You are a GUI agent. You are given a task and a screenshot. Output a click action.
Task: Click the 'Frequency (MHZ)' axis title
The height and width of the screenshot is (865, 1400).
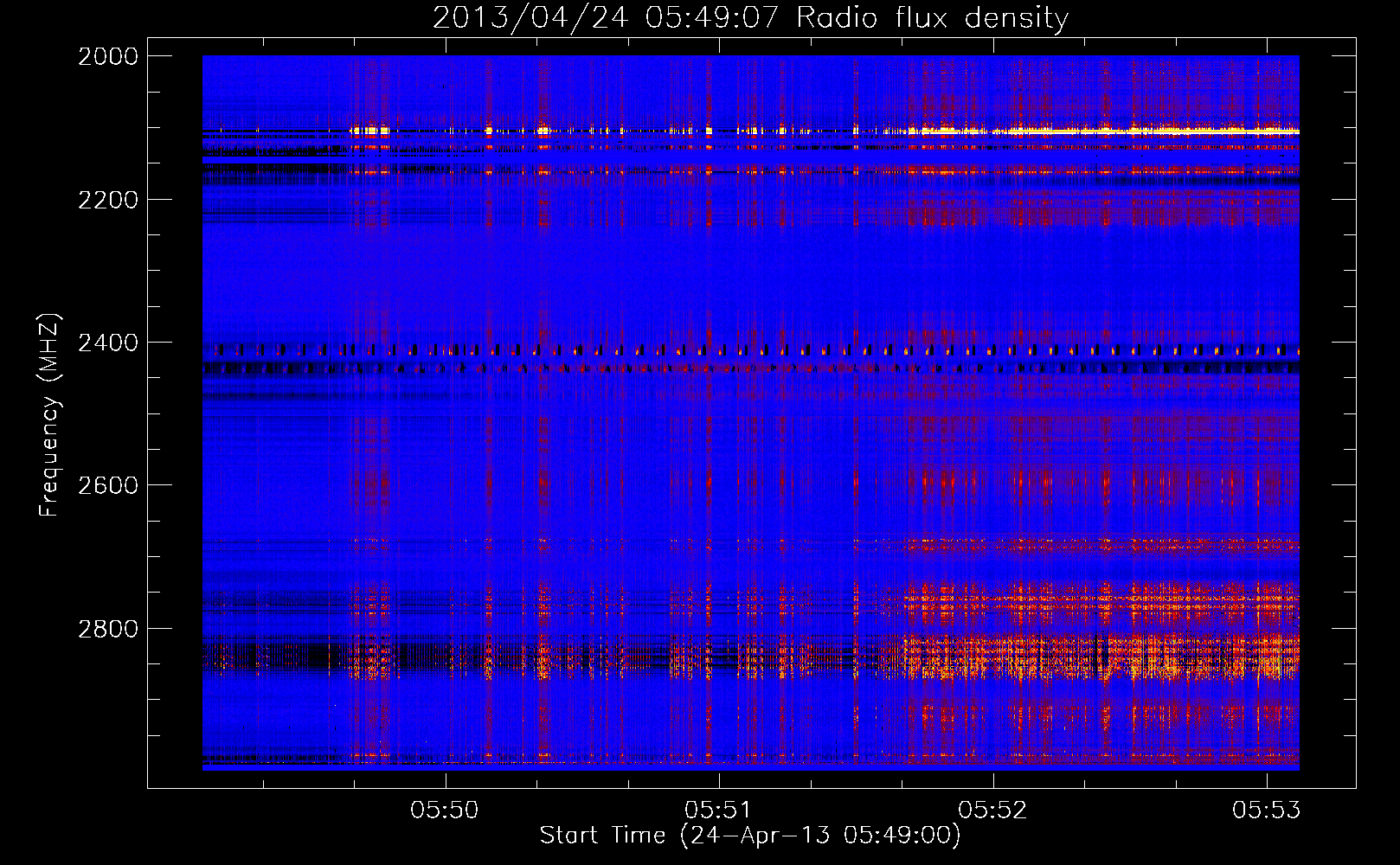[50, 415]
